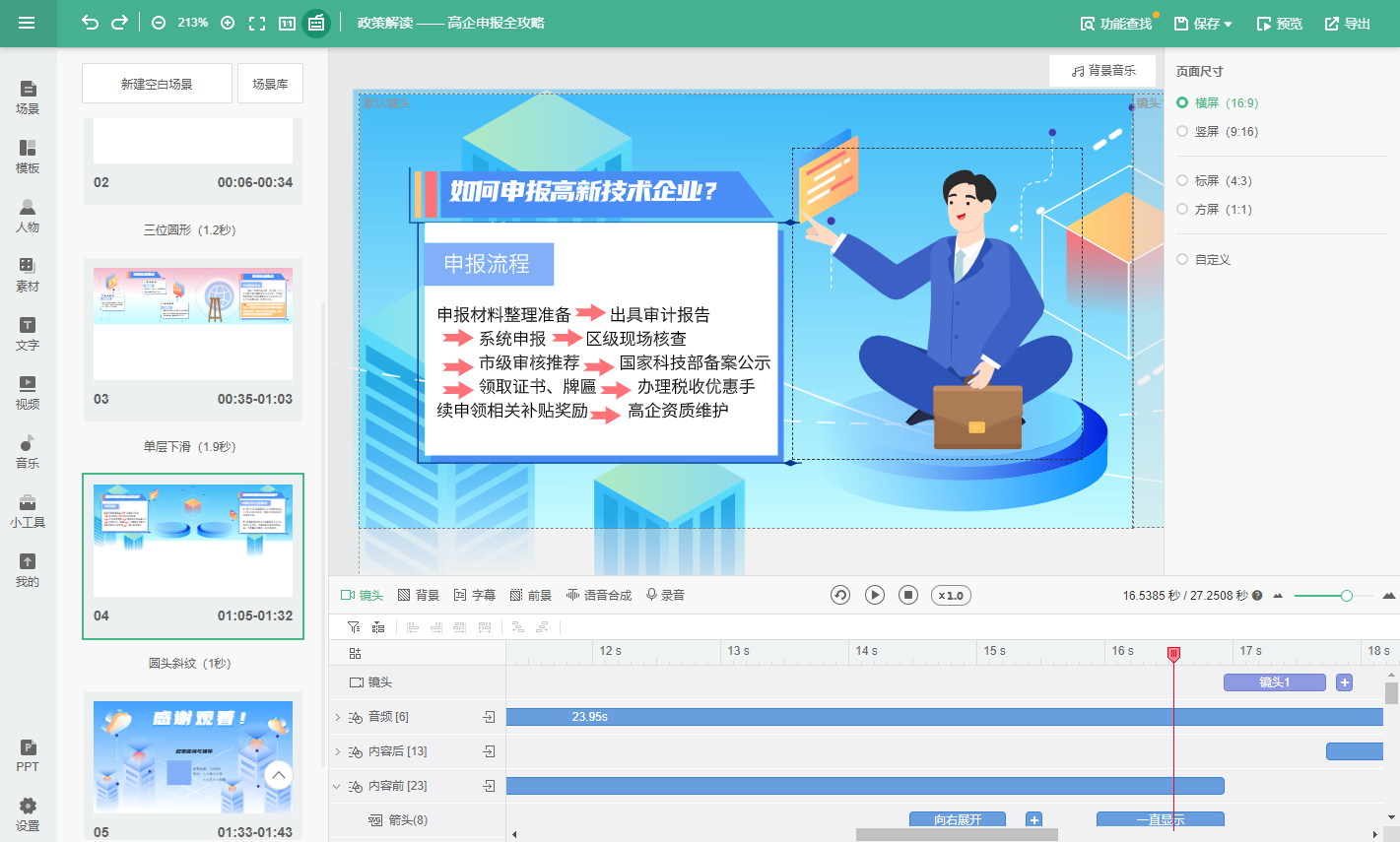The image size is (1400, 842).
Task: Click 背景音乐 button above canvas
Action: coord(1102,71)
